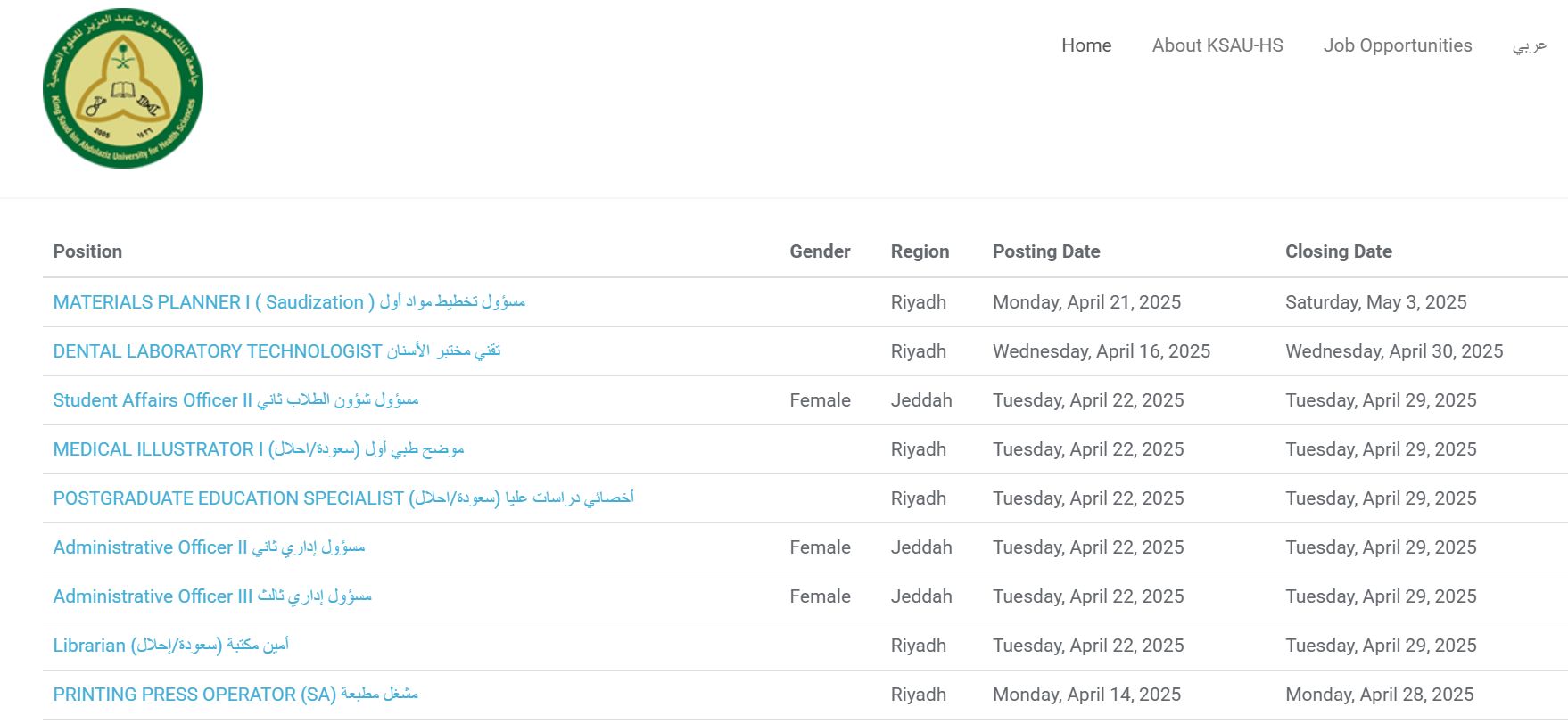Click closing date Wednesday, April 30, 2025
Viewport: 1568px width, 724px height.
(1394, 351)
